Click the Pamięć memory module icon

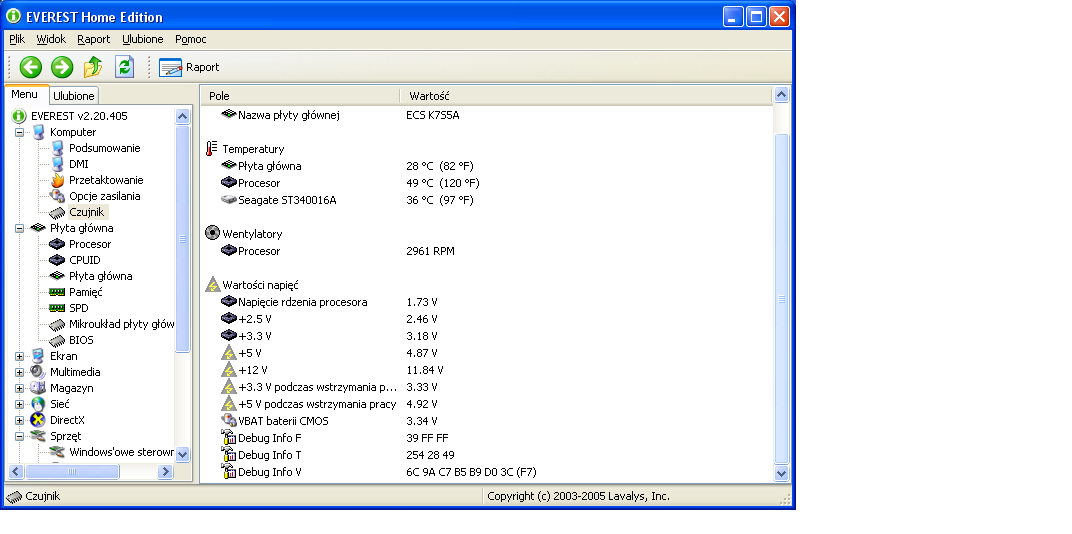pos(57,292)
